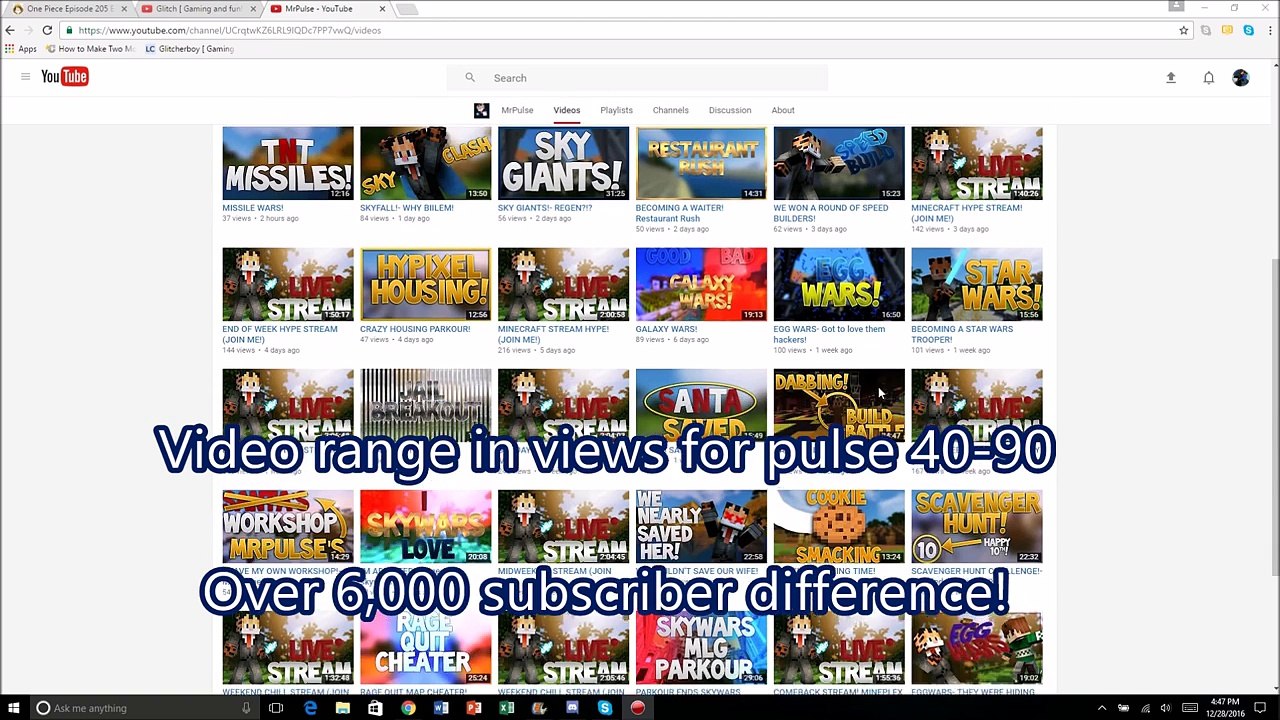Open the MISSILE WARS! video link
The height and width of the screenshot is (720, 1280).
pos(253,208)
